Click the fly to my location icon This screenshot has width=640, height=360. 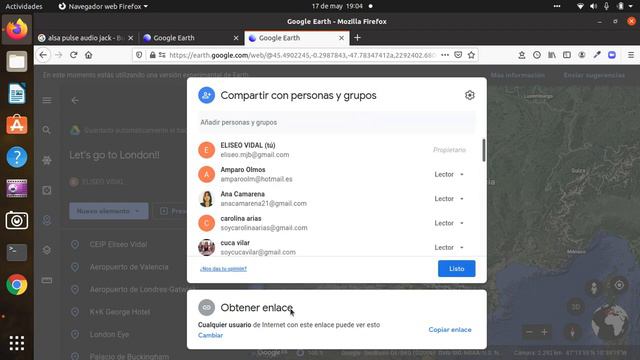coord(619,285)
